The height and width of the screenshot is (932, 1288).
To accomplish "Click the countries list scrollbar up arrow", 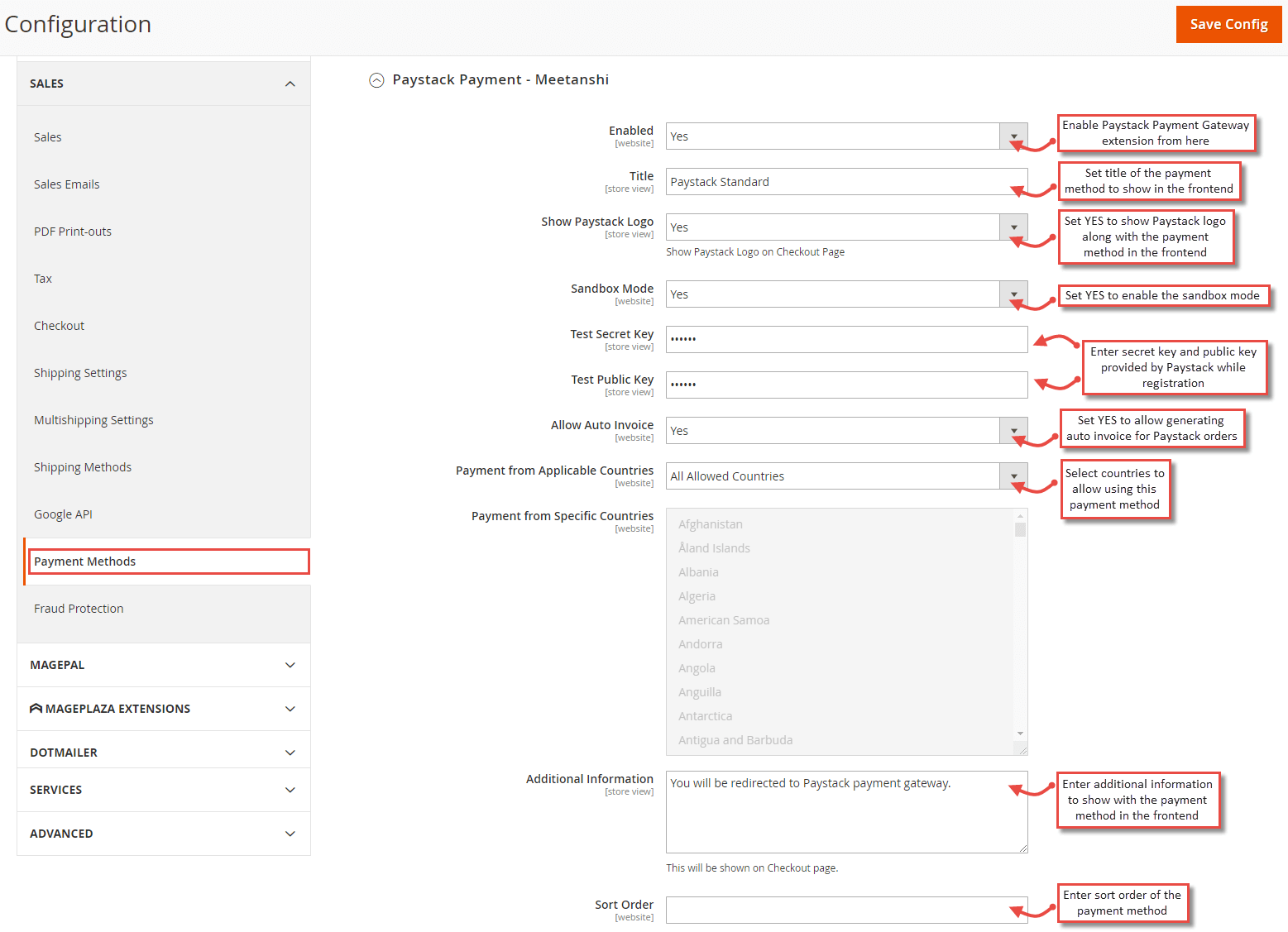I will pos(1020,515).
